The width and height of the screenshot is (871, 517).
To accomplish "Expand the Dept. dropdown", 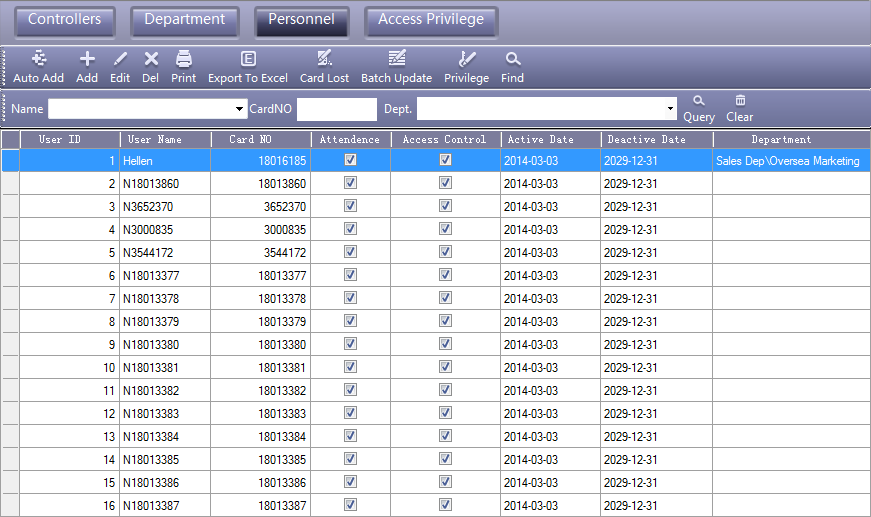I will coord(670,109).
